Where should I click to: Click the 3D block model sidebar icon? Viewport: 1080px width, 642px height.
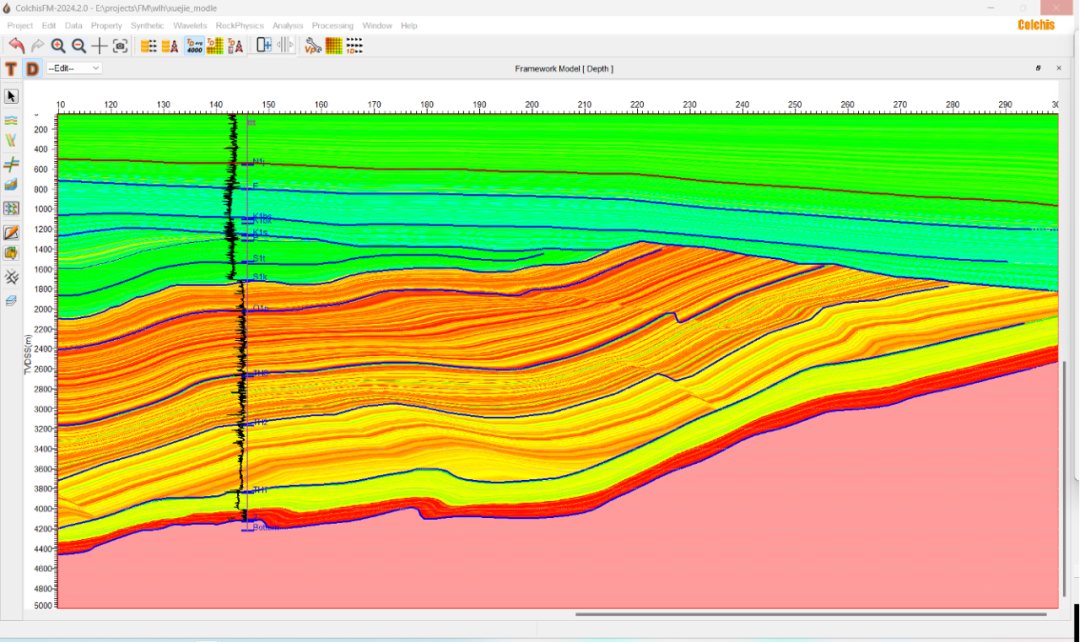click(x=12, y=186)
